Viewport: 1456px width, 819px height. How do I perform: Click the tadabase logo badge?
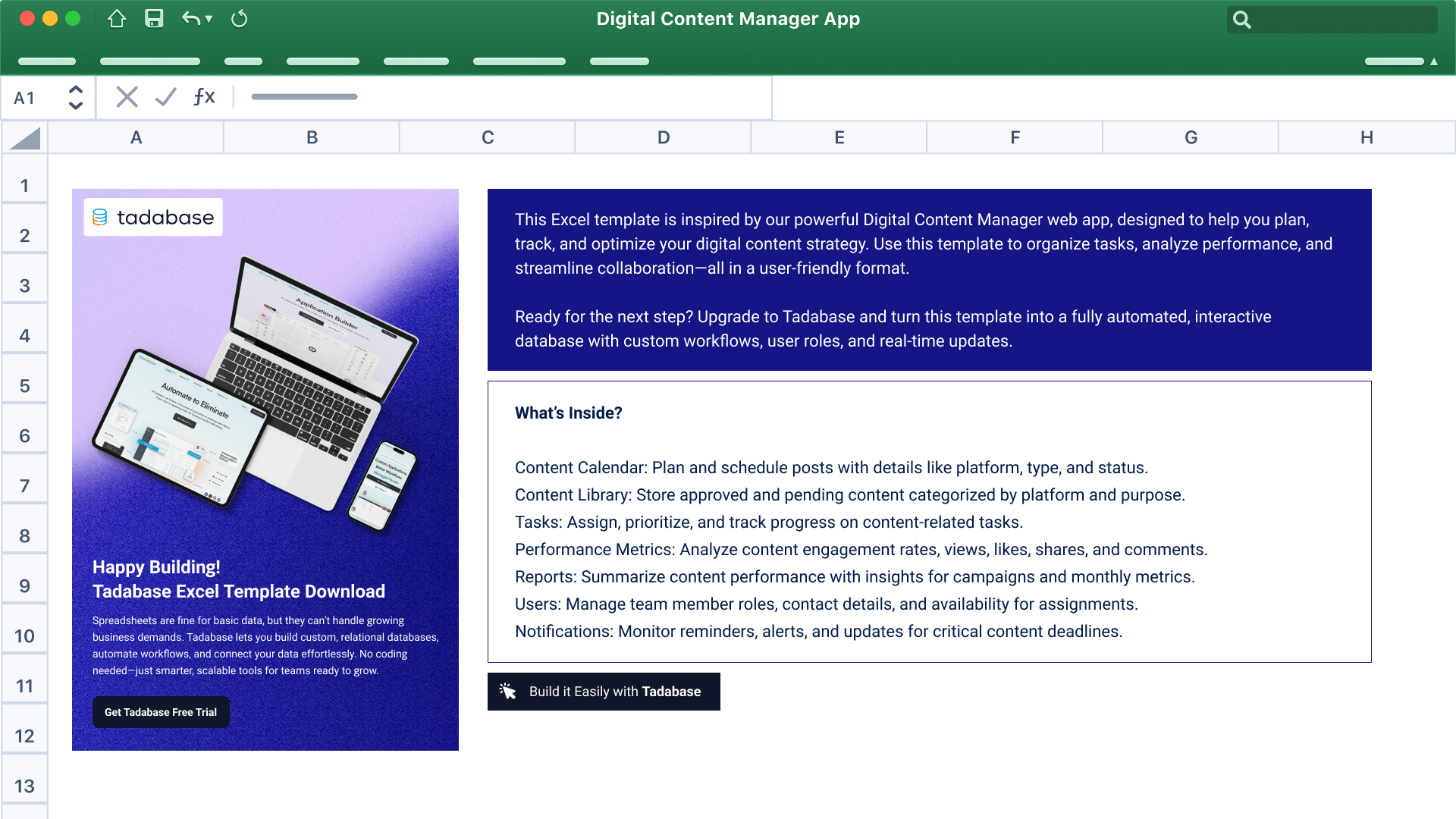pos(153,218)
